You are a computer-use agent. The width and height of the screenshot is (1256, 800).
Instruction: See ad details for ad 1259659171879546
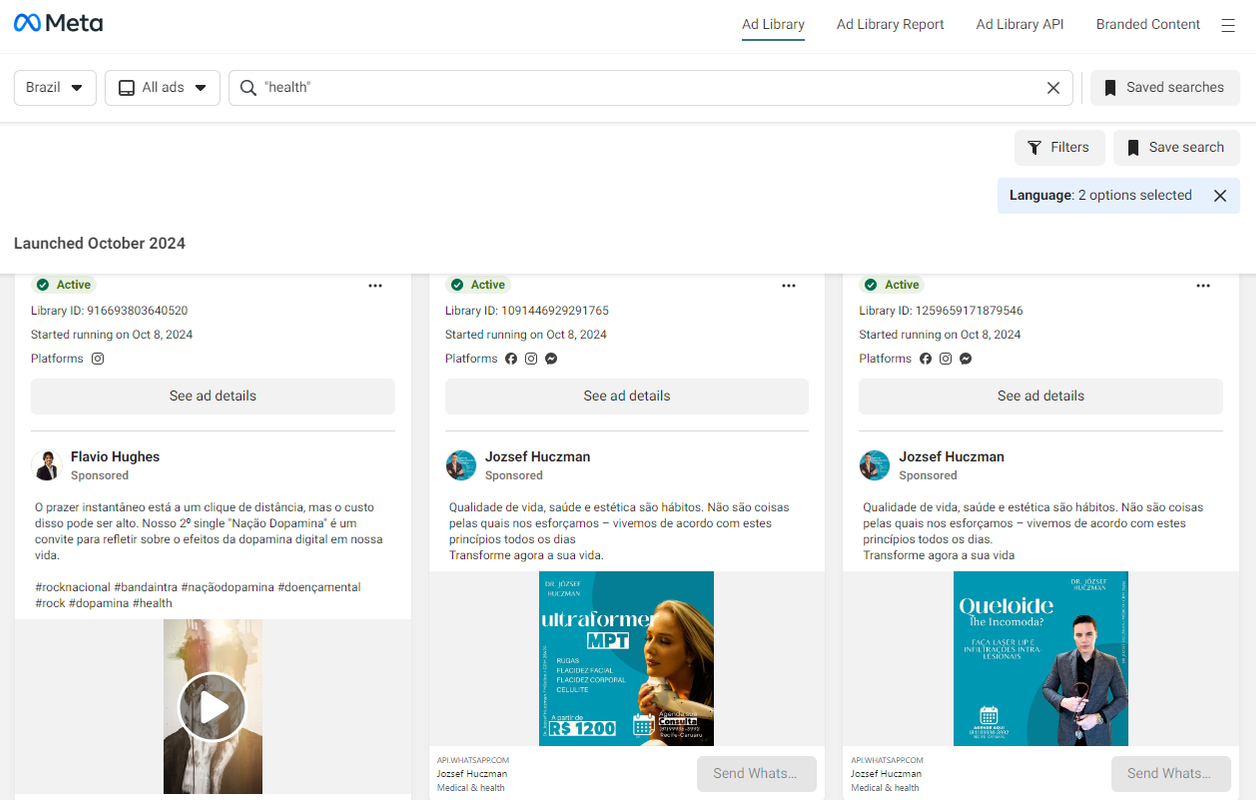[x=1041, y=396]
